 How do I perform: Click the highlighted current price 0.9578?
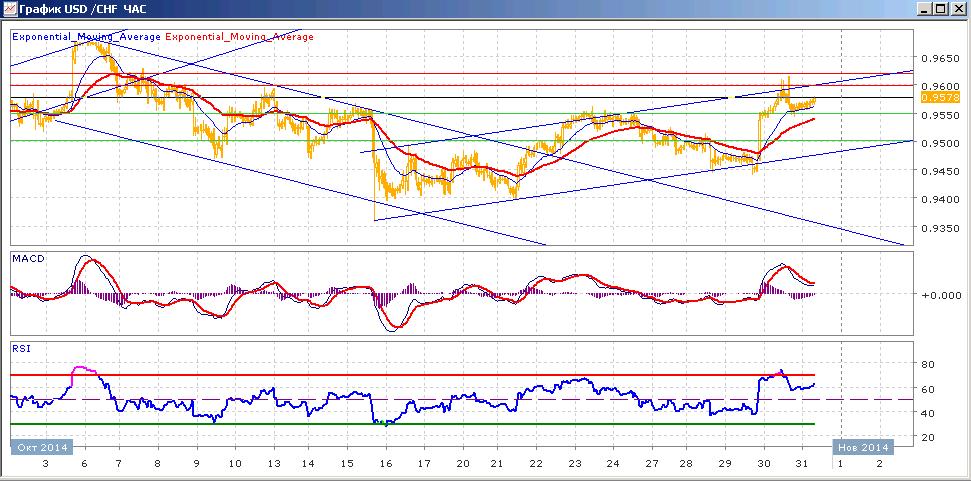[941, 98]
